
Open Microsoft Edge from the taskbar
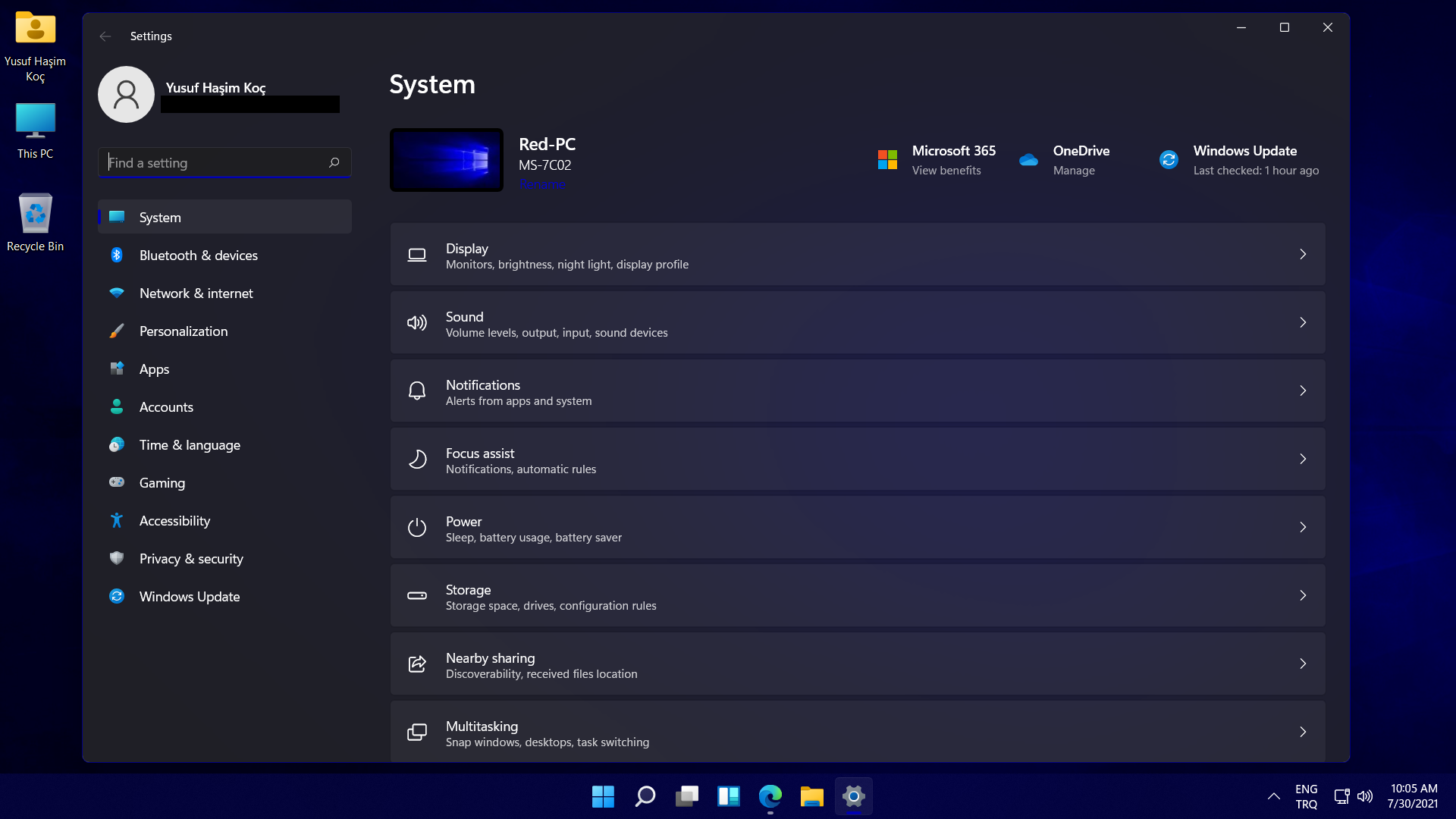(770, 796)
